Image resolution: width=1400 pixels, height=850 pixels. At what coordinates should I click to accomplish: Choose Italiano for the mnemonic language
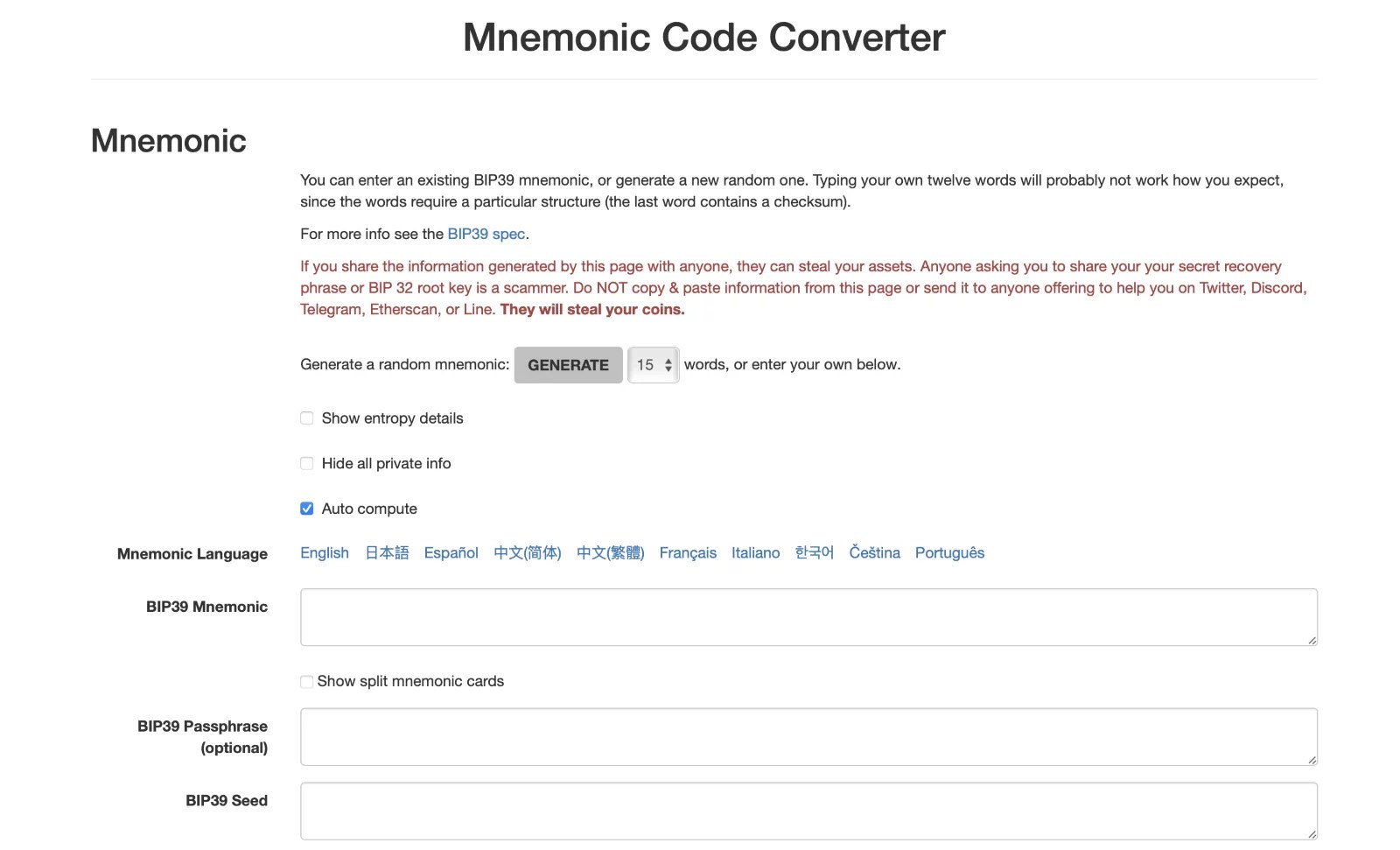755,552
